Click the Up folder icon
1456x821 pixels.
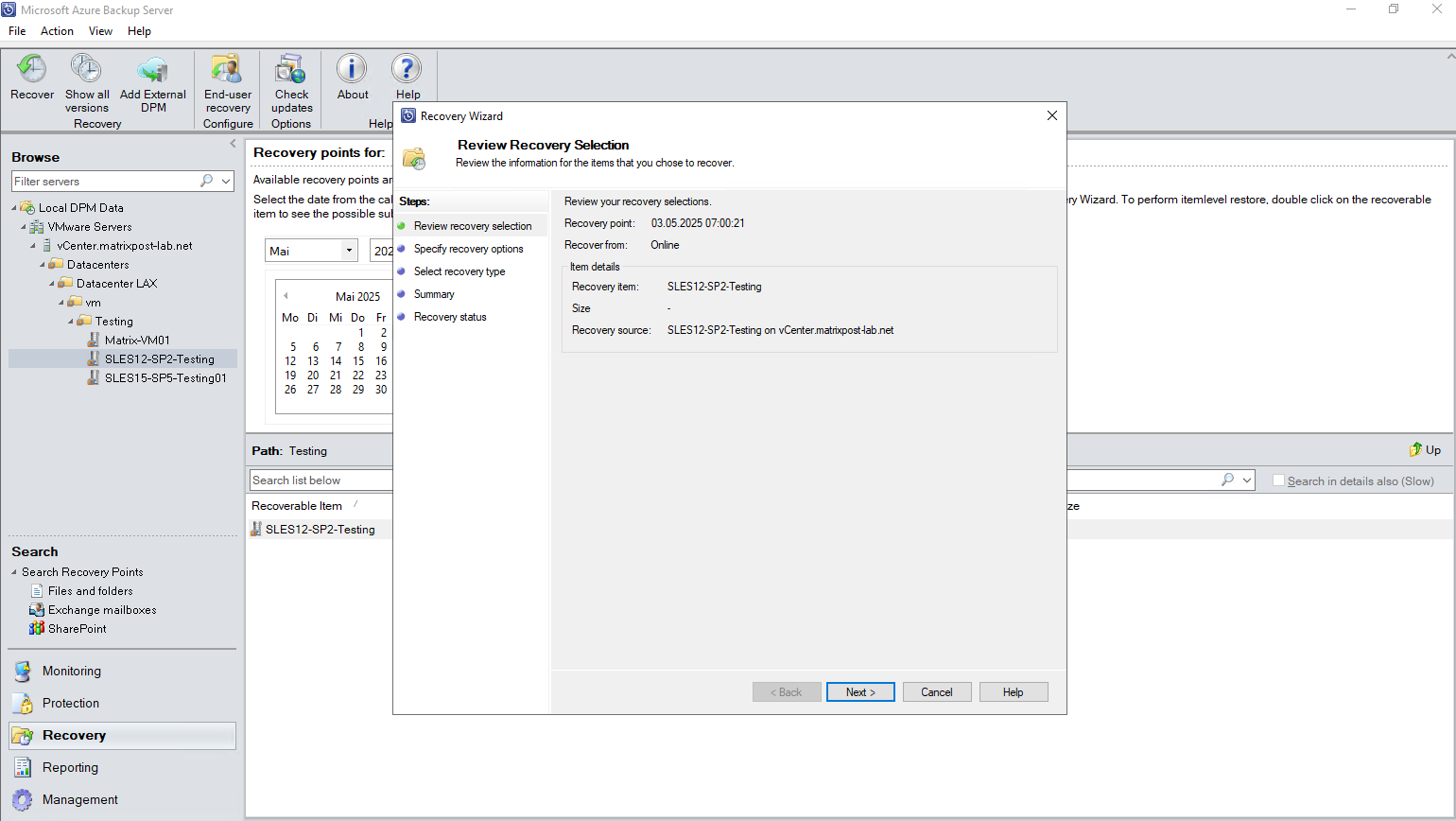click(x=1415, y=450)
